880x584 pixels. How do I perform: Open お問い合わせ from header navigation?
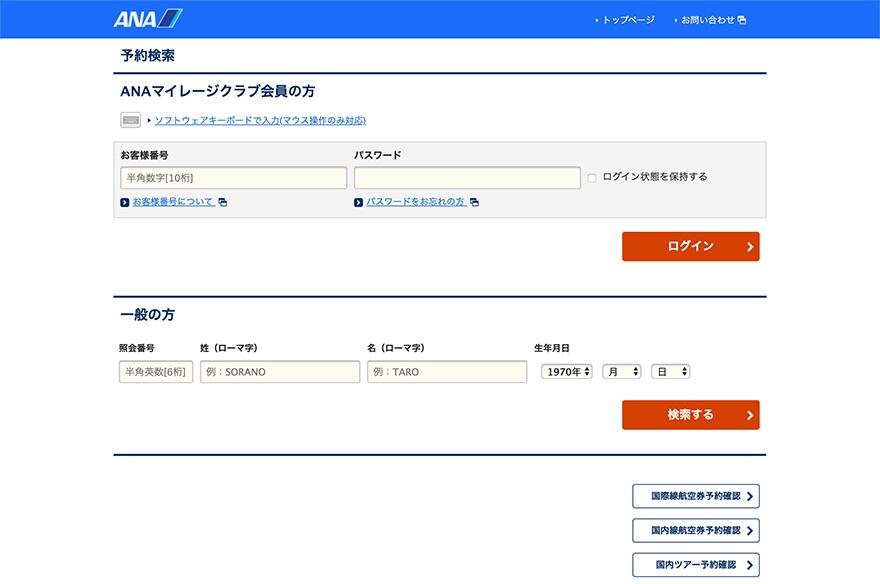[x=707, y=20]
